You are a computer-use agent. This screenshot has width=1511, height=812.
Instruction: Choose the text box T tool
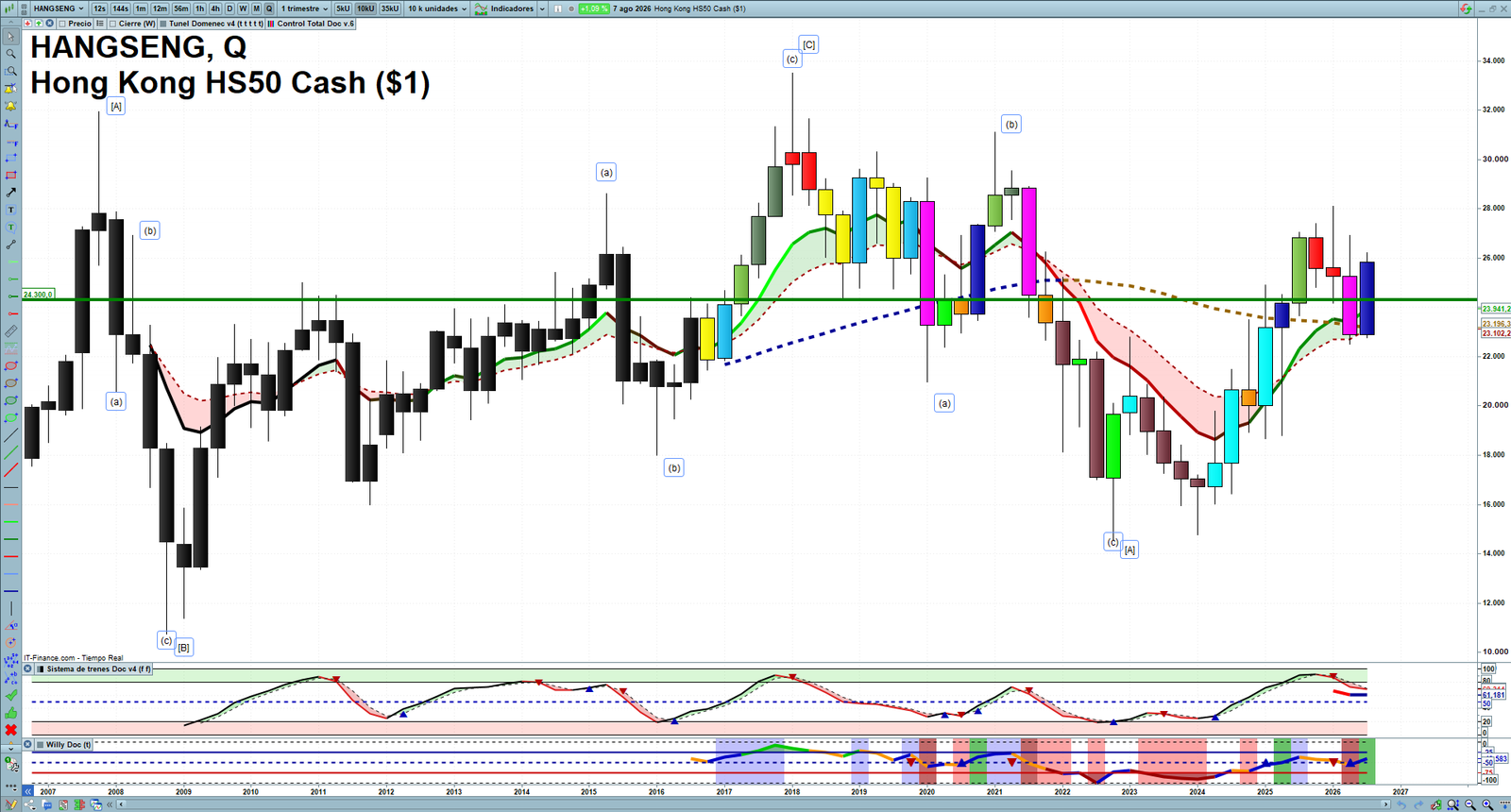(10, 210)
